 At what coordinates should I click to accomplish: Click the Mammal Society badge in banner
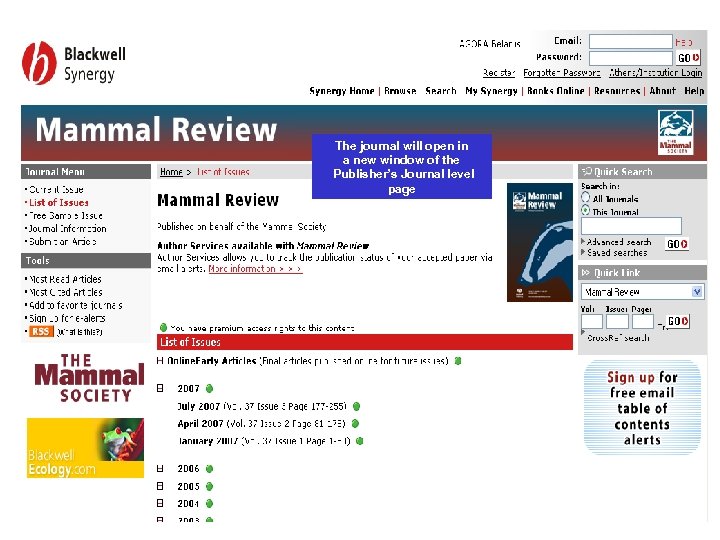point(675,132)
